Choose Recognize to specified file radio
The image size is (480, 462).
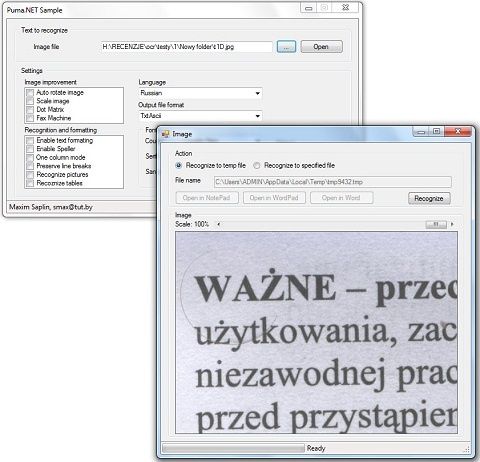coord(257,165)
